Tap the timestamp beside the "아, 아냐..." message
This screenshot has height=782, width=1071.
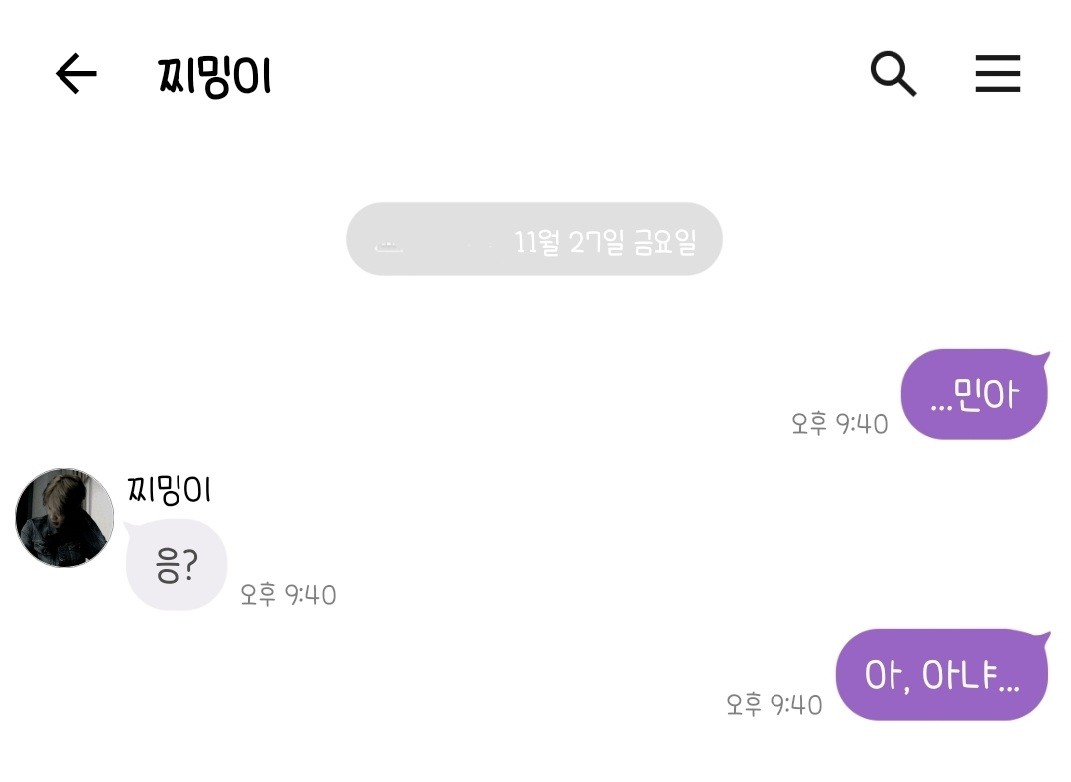[x=774, y=704]
